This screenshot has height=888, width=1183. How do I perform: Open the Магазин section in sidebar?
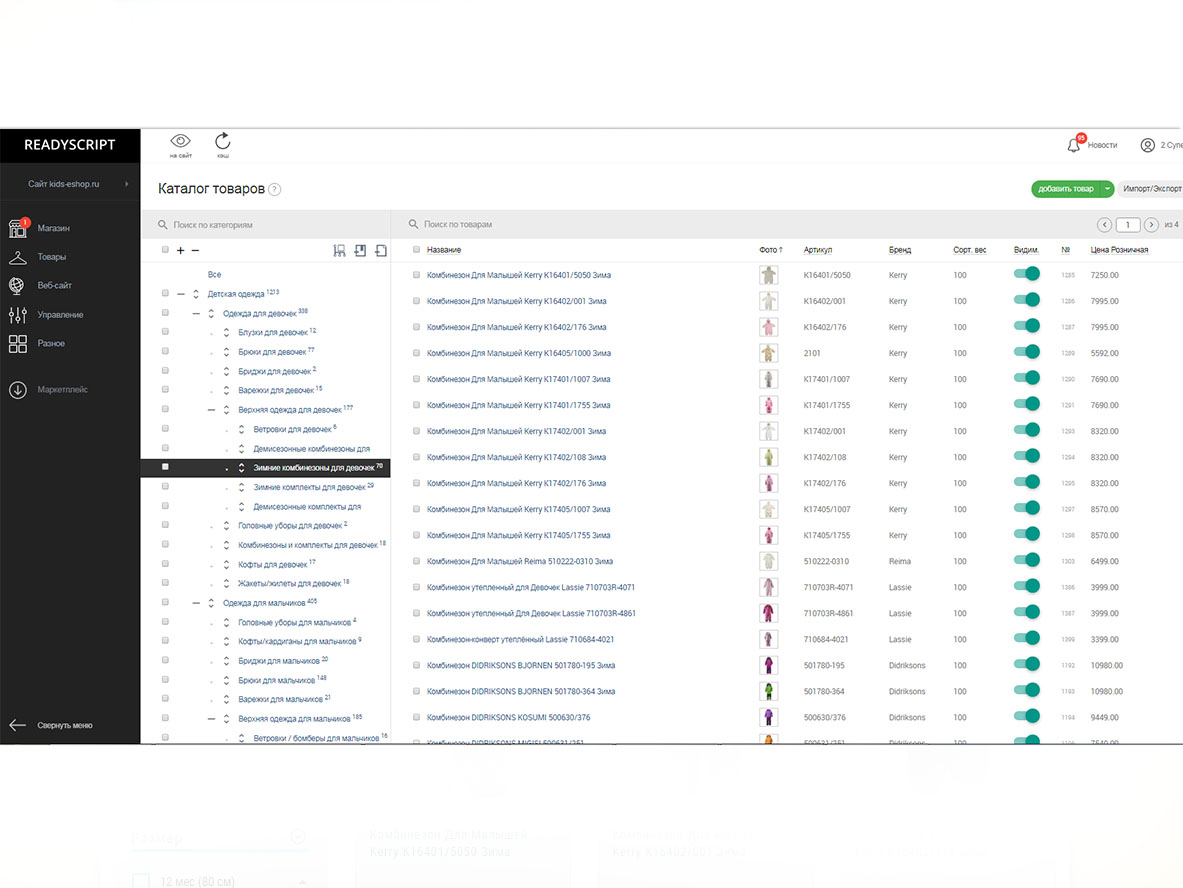click(x=18, y=228)
